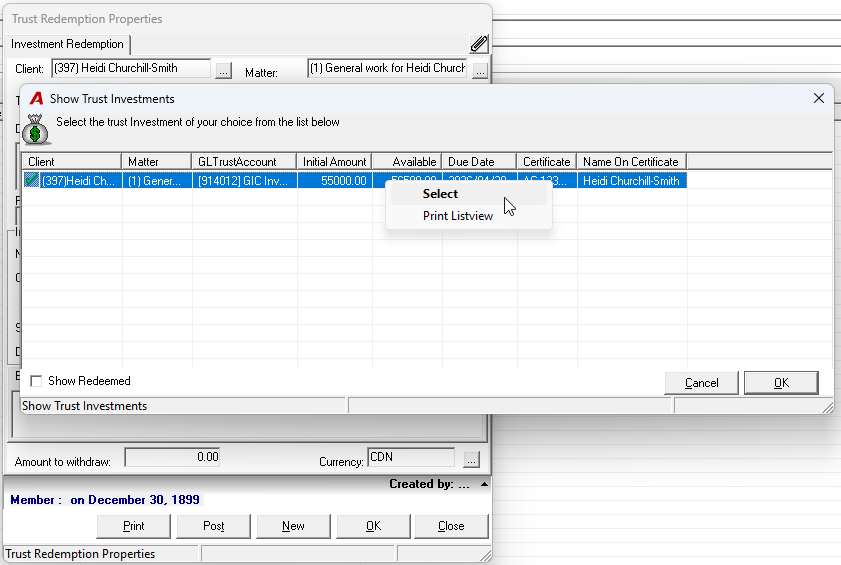Confirm with OK in Trust Investments dialog
This screenshot has height=565, width=841.
coord(781,383)
